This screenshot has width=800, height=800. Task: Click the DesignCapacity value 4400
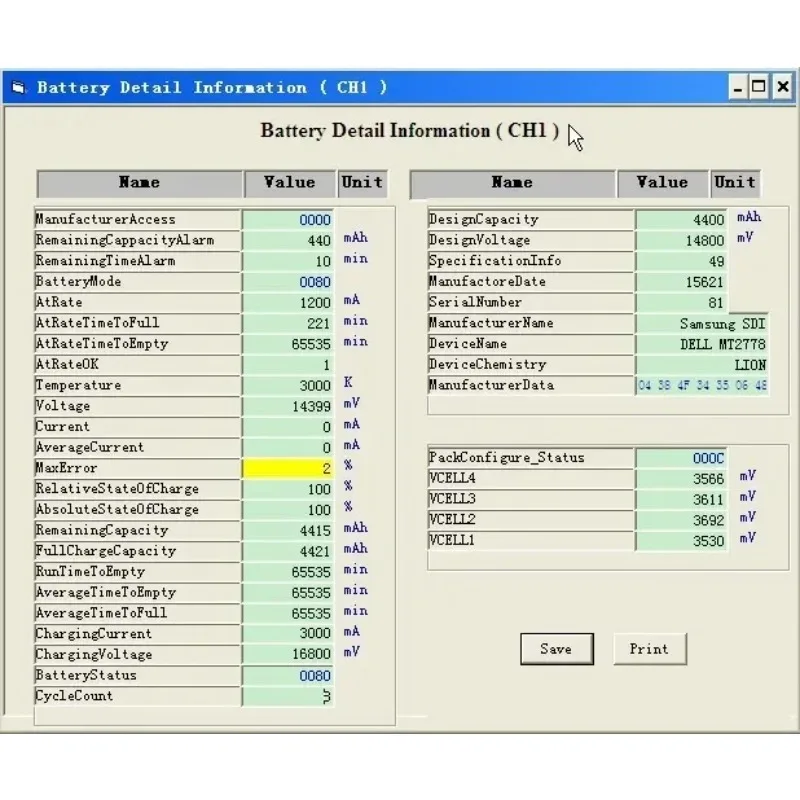click(x=682, y=220)
